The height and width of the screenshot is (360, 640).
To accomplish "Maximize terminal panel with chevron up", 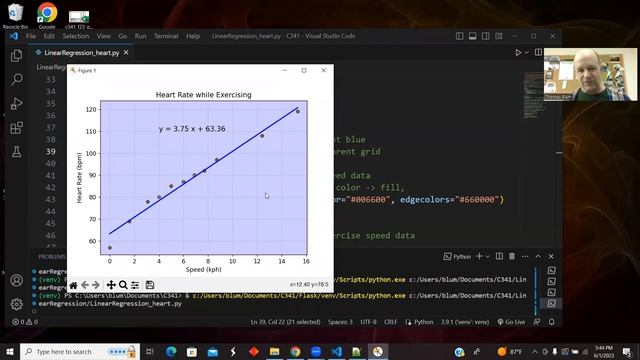I will tap(538, 256).
